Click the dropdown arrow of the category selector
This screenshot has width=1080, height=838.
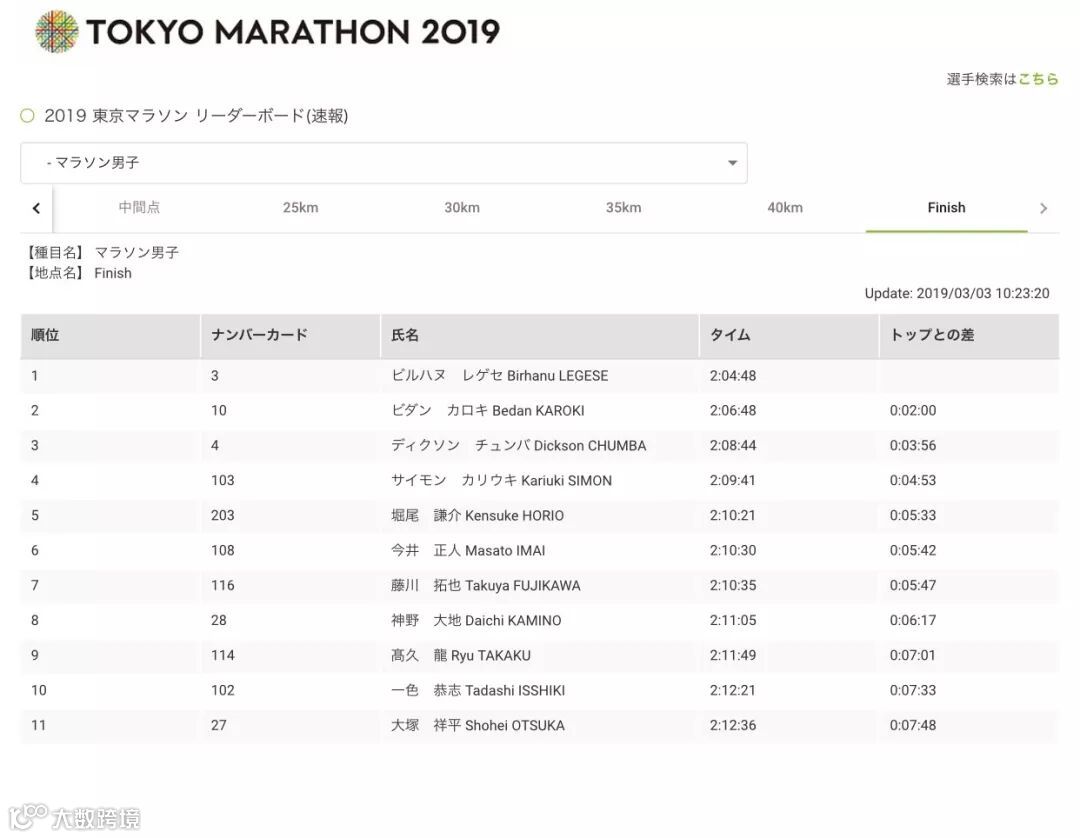point(732,163)
